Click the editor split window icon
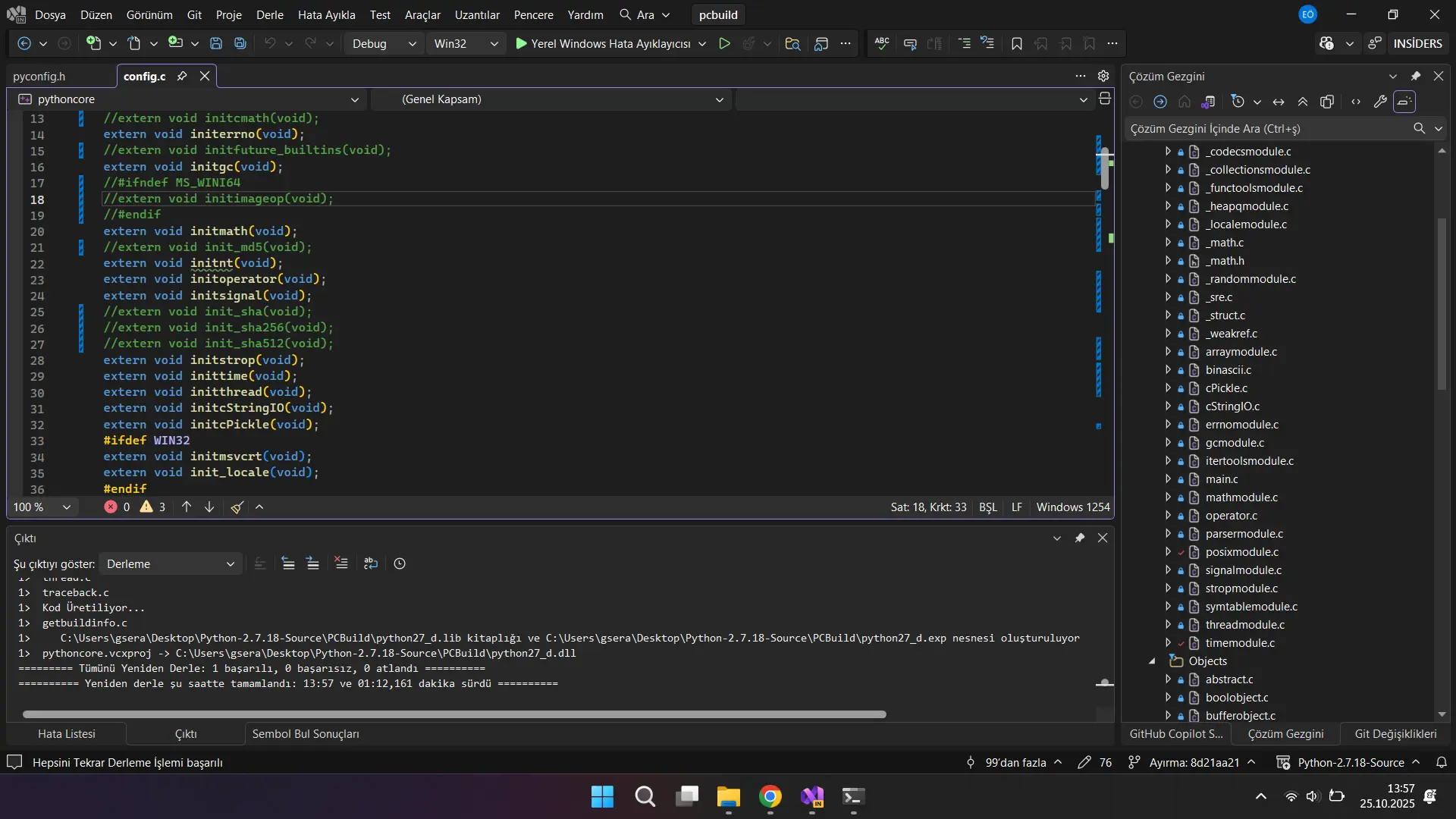The image size is (1456, 819). [x=1105, y=99]
